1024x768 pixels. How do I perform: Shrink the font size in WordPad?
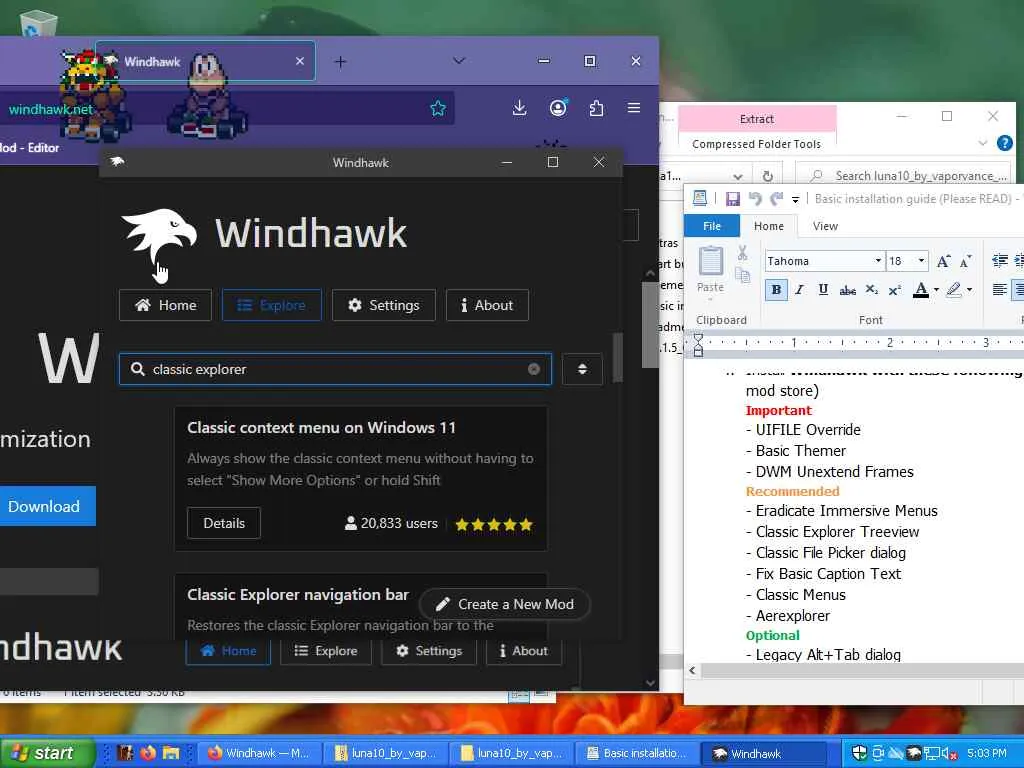(964, 261)
